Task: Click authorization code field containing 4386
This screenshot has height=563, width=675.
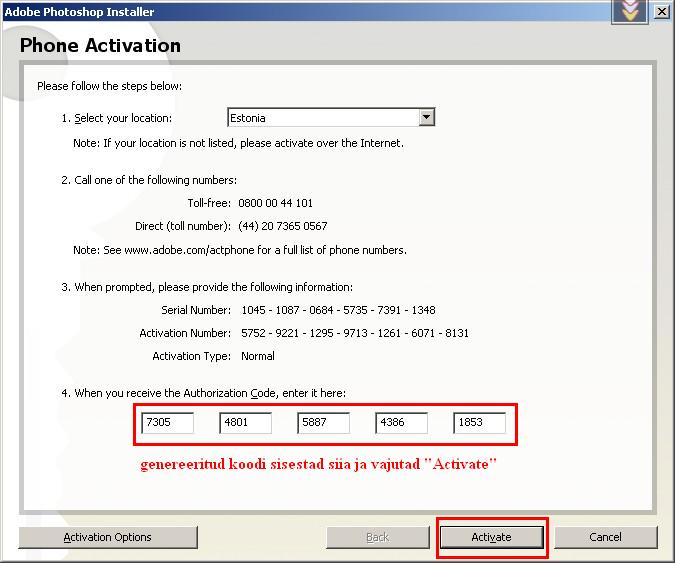Action: click(x=401, y=423)
